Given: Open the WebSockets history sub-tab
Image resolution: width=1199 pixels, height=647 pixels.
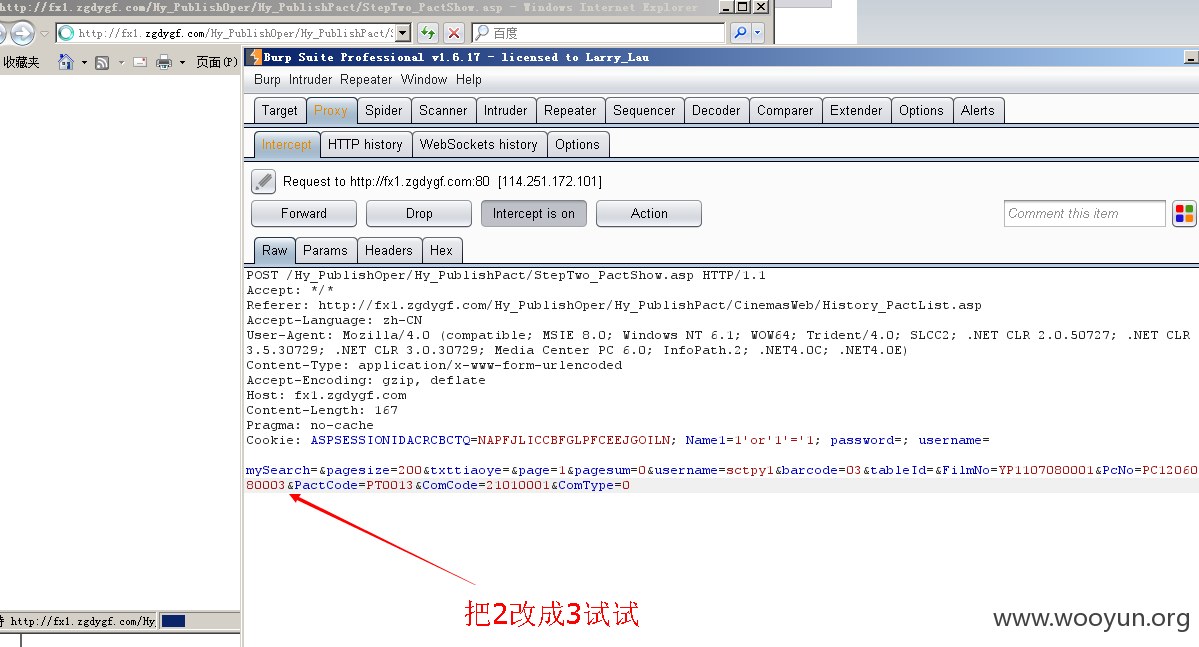Looking at the screenshot, I should click(x=479, y=145).
